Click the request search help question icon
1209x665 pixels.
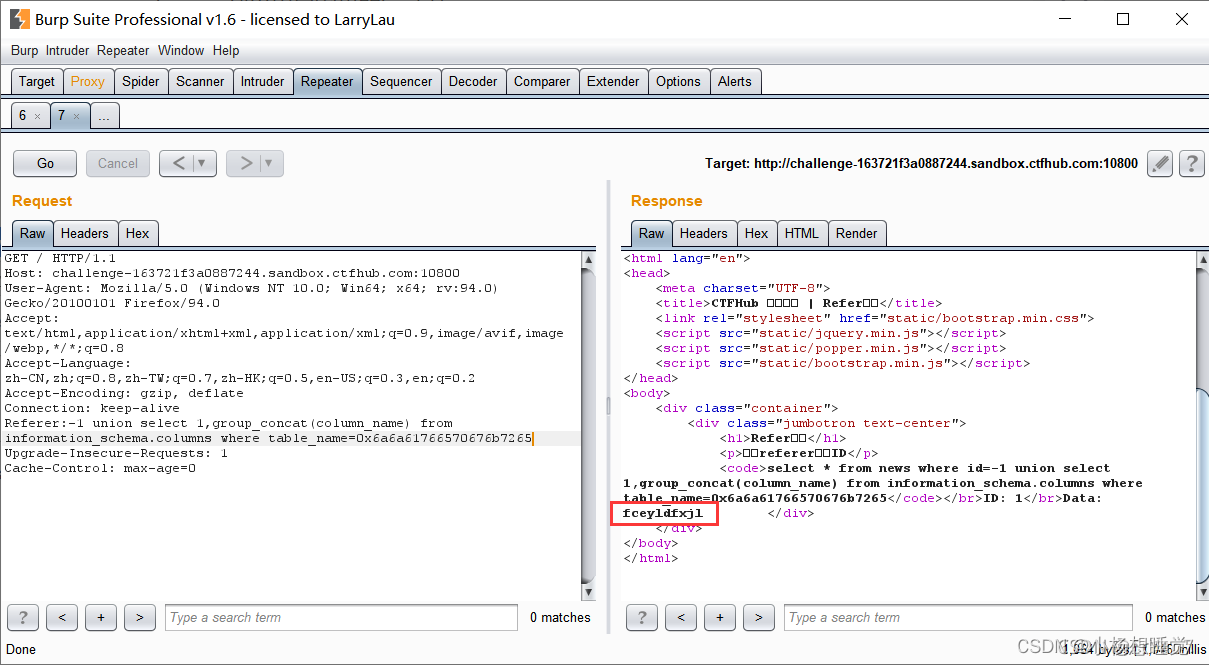(23, 617)
